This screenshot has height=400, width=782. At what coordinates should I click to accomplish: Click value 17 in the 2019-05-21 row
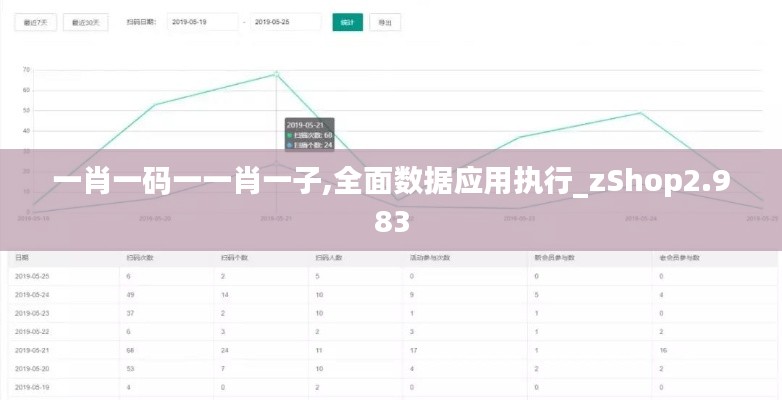click(414, 350)
